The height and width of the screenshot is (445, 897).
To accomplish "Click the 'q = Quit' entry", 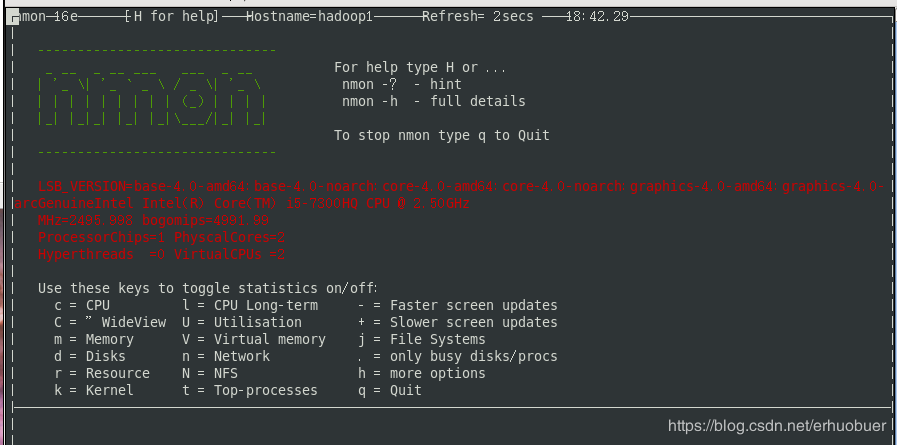I will [x=390, y=391].
